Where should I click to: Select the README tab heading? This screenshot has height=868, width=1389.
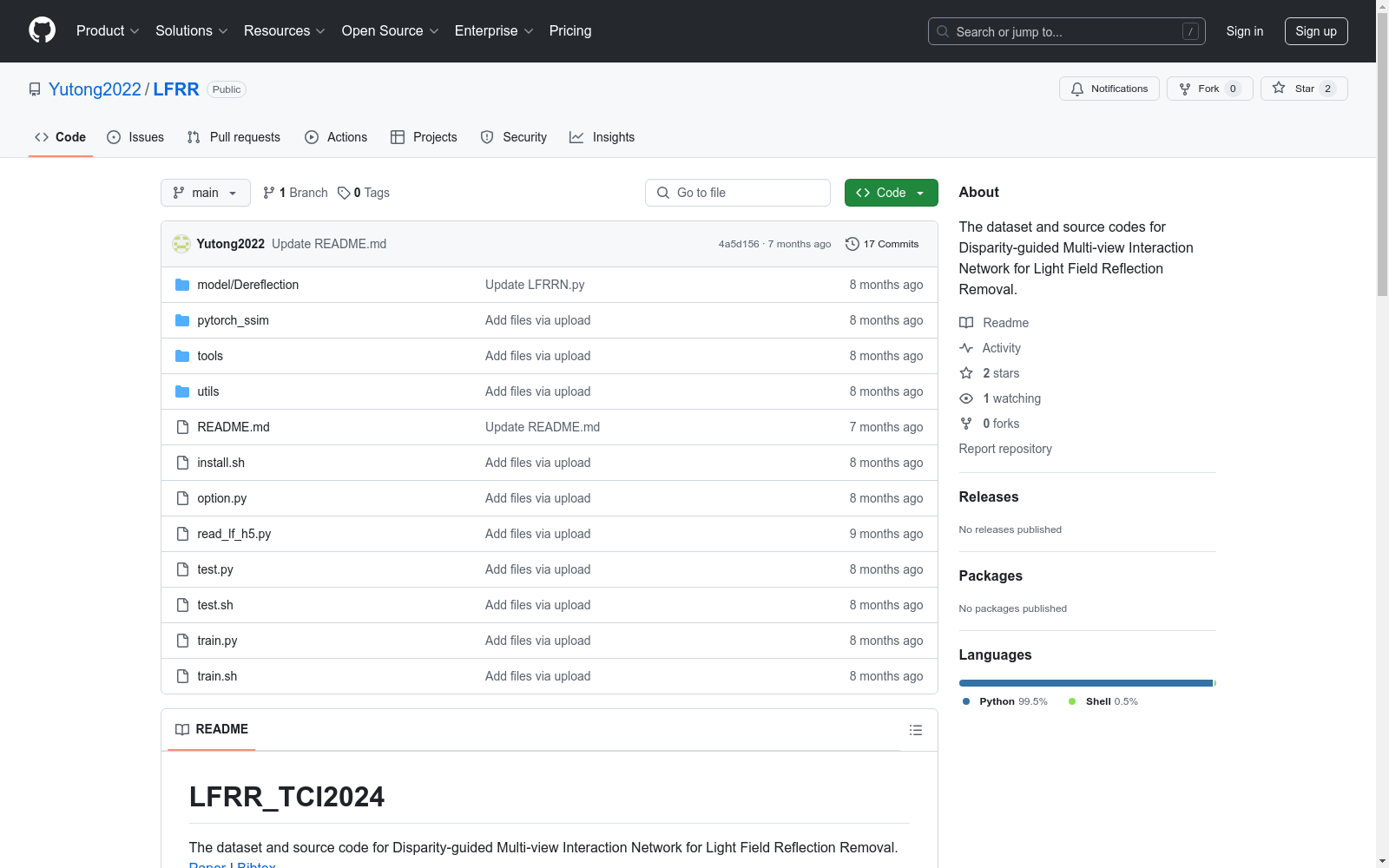pos(212,729)
